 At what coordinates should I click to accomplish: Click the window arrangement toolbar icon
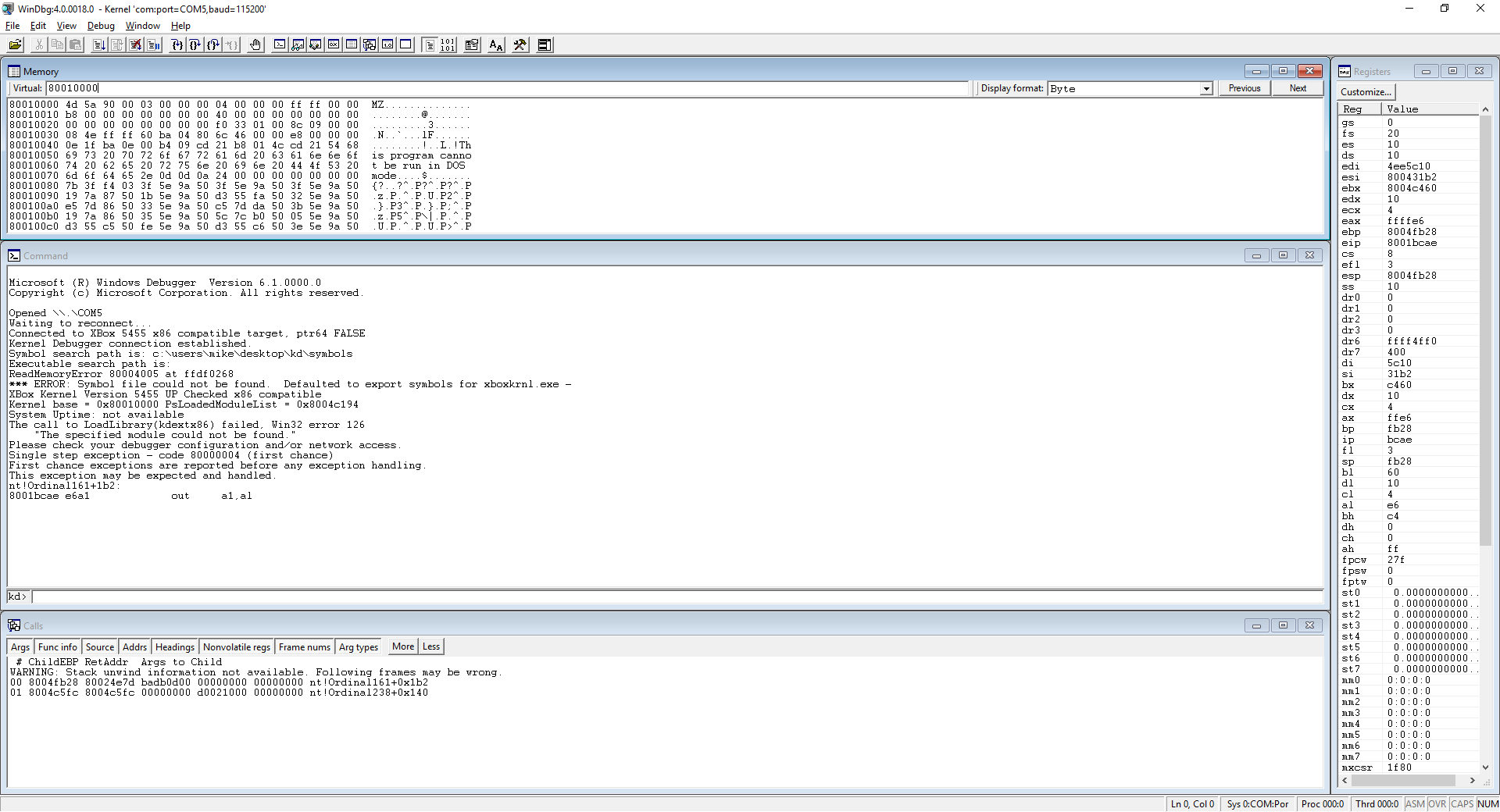545,45
